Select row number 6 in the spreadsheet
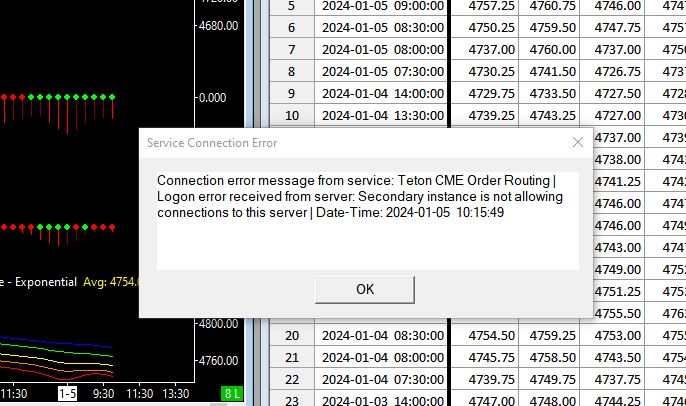This screenshot has width=686, height=406. [x=292, y=27]
